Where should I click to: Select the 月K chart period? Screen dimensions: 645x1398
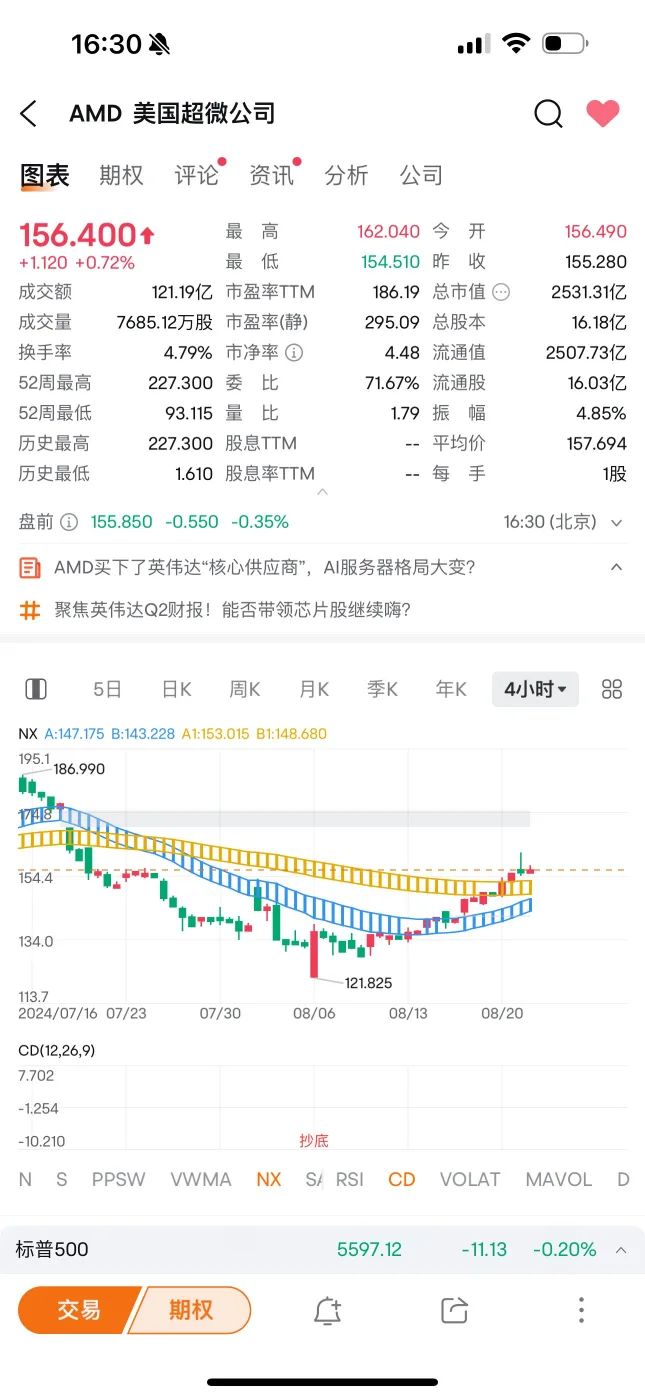pyautogui.click(x=314, y=689)
